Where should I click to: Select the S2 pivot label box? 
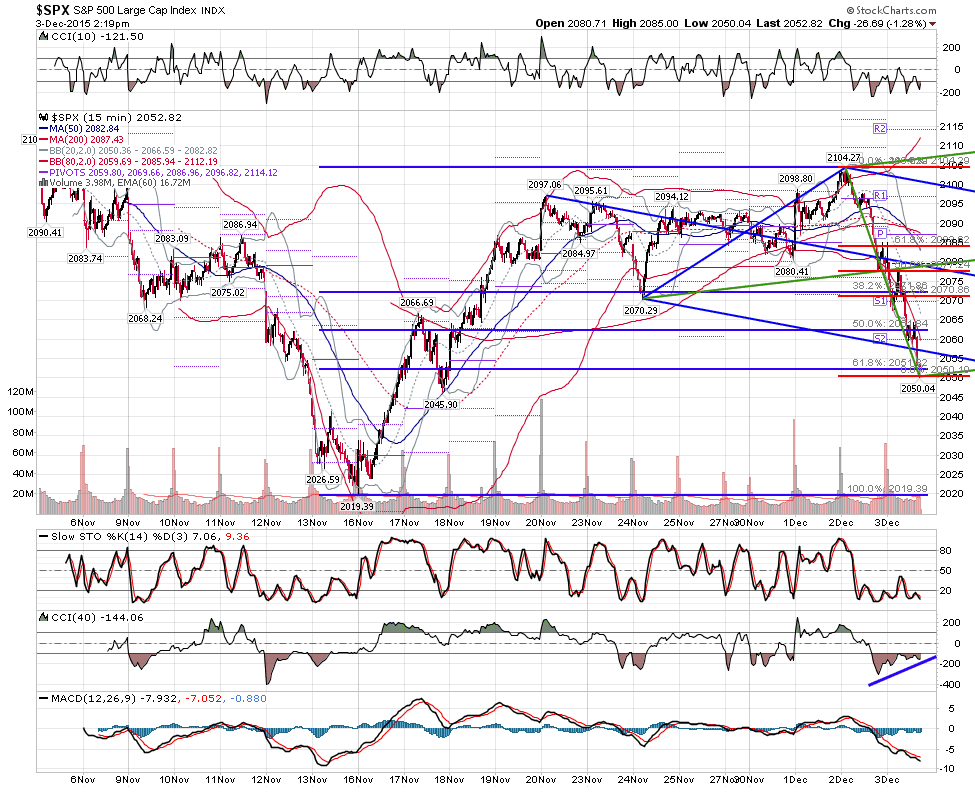point(879,338)
